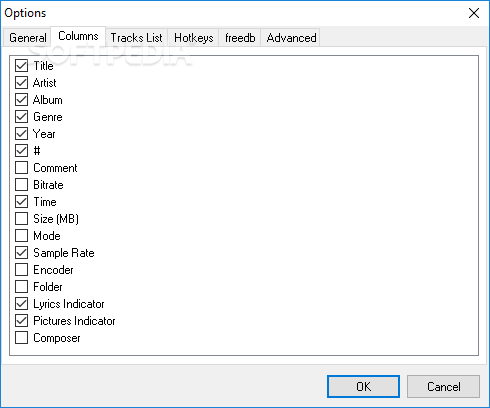Enable the Comment column
This screenshot has width=490, height=408.
tap(21, 168)
